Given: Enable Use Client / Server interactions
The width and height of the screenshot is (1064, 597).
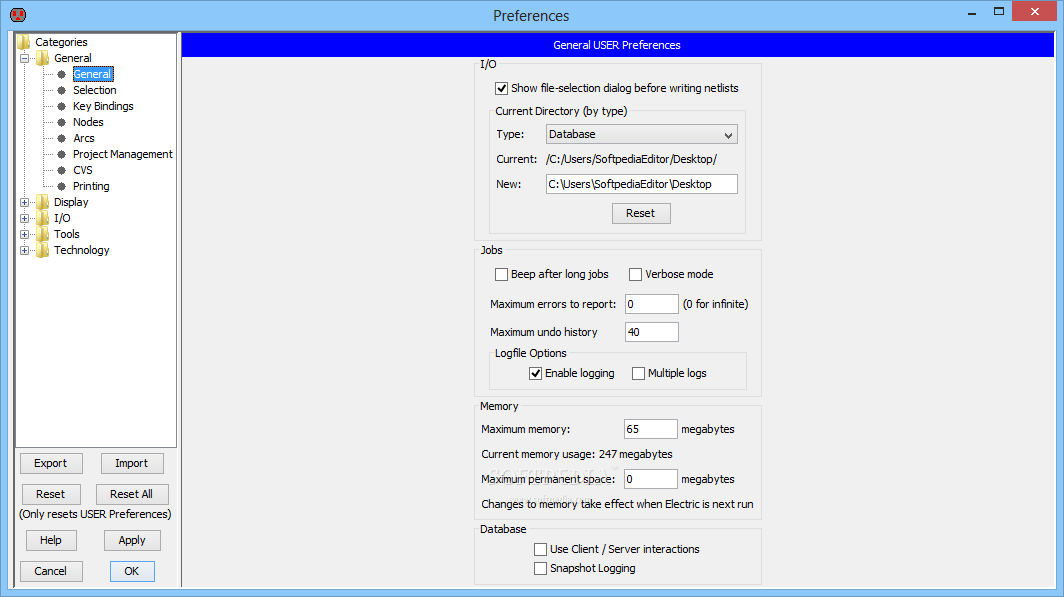Looking at the screenshot, I should point(540,549).
